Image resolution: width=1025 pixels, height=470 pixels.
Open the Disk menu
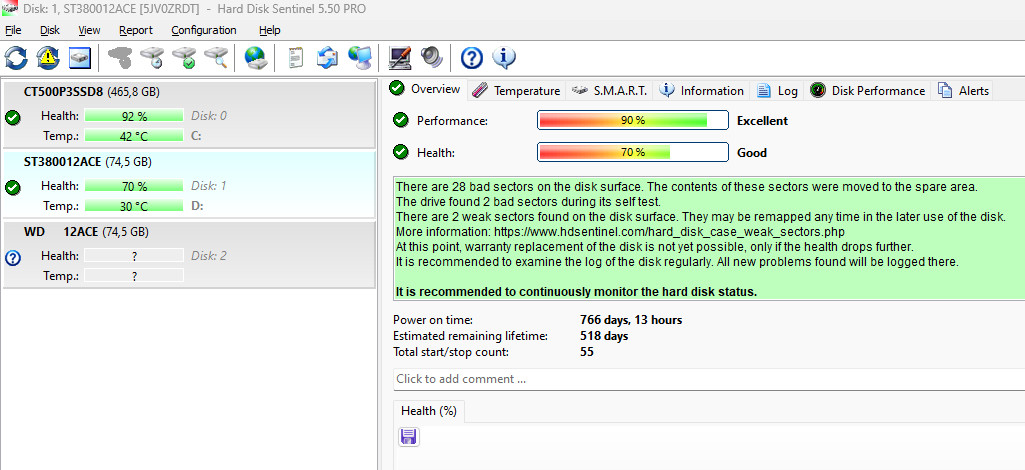pos(50,30)
